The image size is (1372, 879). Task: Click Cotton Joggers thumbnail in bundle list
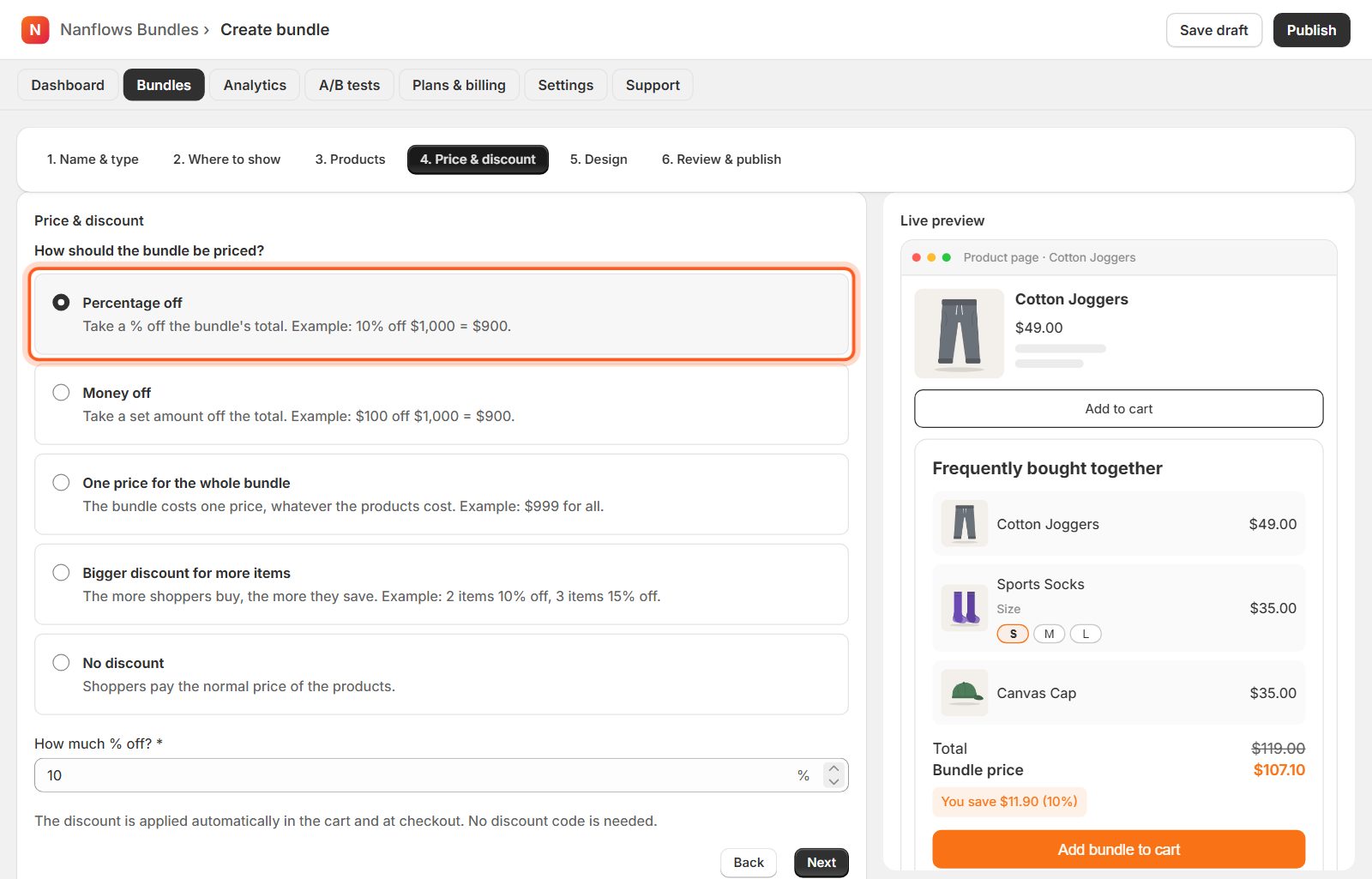click(965, 523)
